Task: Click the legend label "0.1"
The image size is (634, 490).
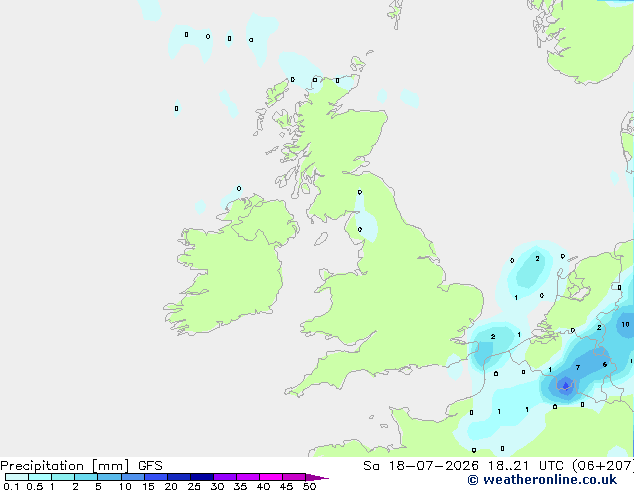Action: [11, 486]
